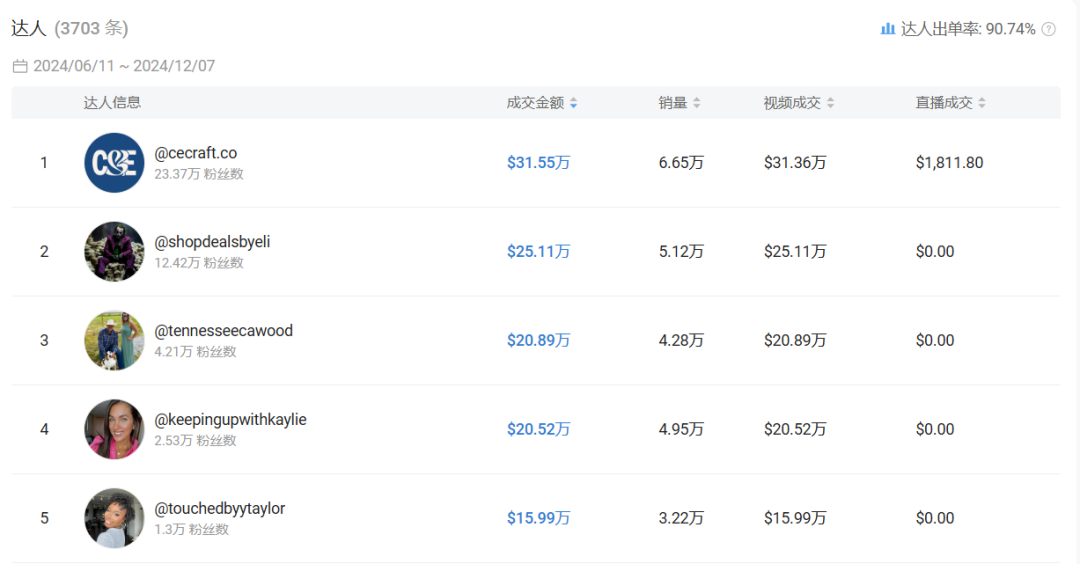Viewport: 1080px width, 564px height.
Task: Open the @cecraft.co profile link
Action: pyautogui.click(x=196, y=153)
